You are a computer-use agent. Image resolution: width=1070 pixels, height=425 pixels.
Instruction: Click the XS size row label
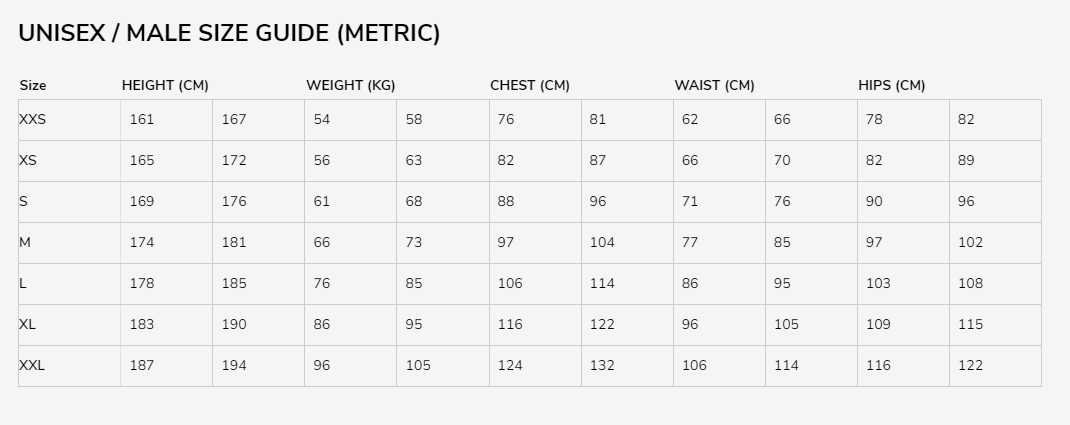pos(28,160)
